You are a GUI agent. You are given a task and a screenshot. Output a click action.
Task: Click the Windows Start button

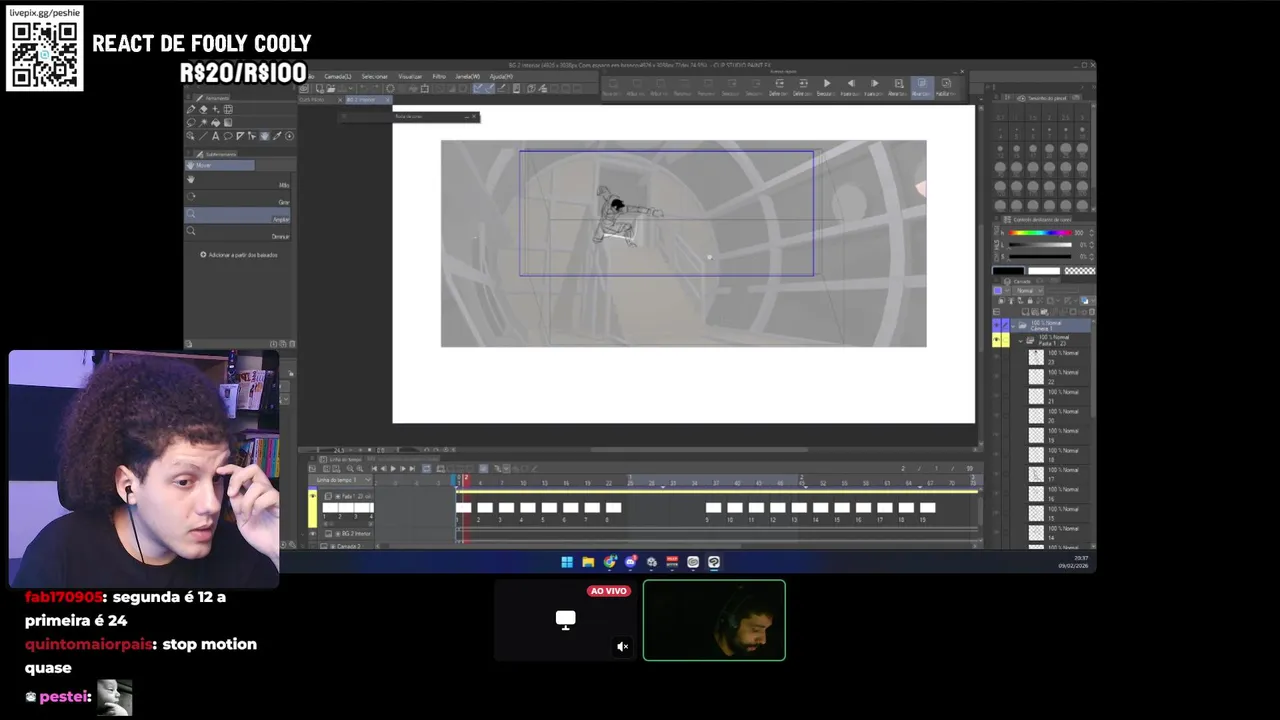click(x=567, y=562)
